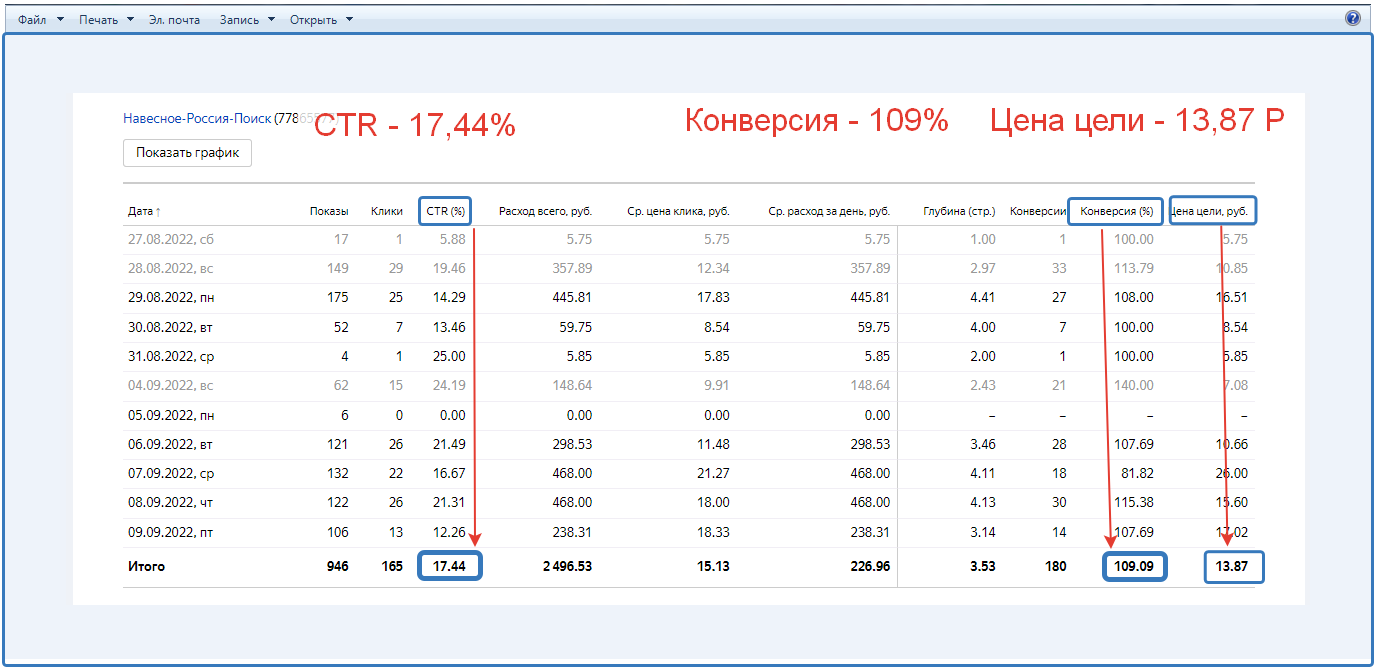1376x667 pixels.
Task: Click Эл. почта menu item
Action: (x=174, y=19)
